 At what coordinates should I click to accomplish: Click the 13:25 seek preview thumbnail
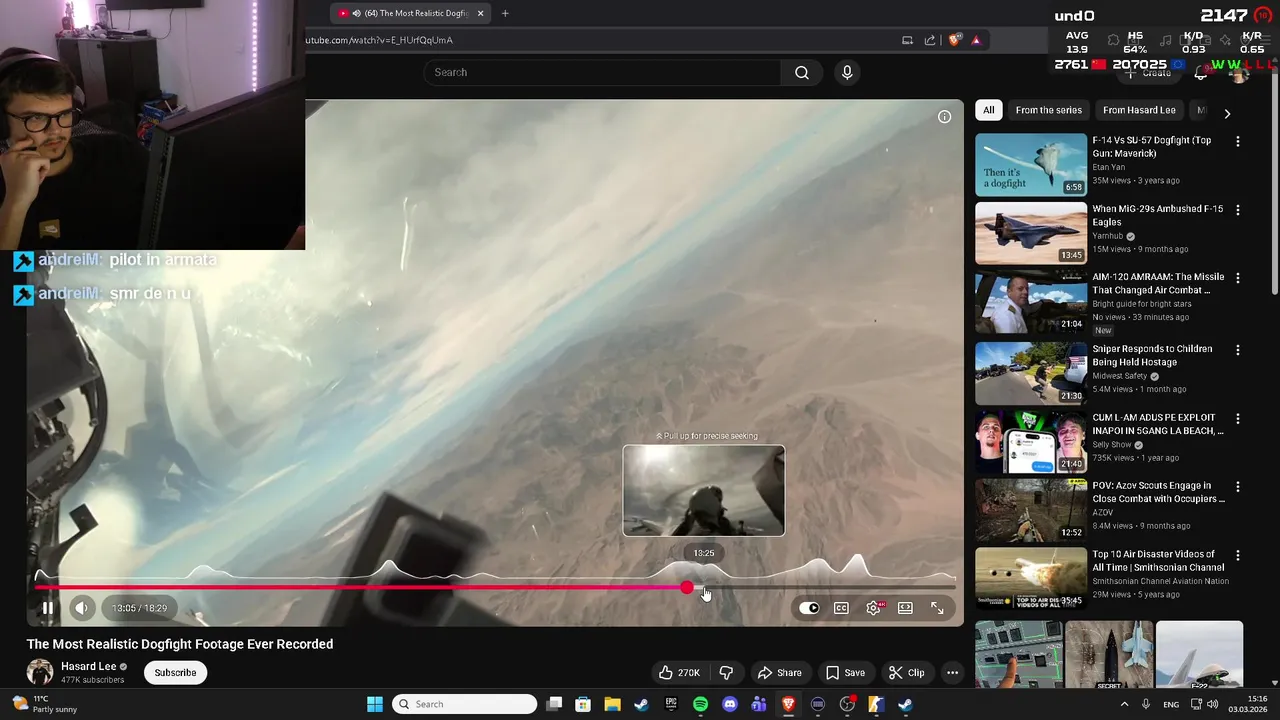coord(704,490)
